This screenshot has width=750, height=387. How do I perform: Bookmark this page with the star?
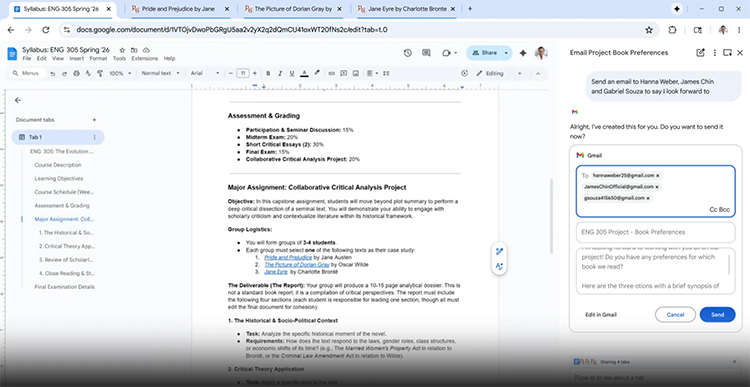click(x=649, y=30)
